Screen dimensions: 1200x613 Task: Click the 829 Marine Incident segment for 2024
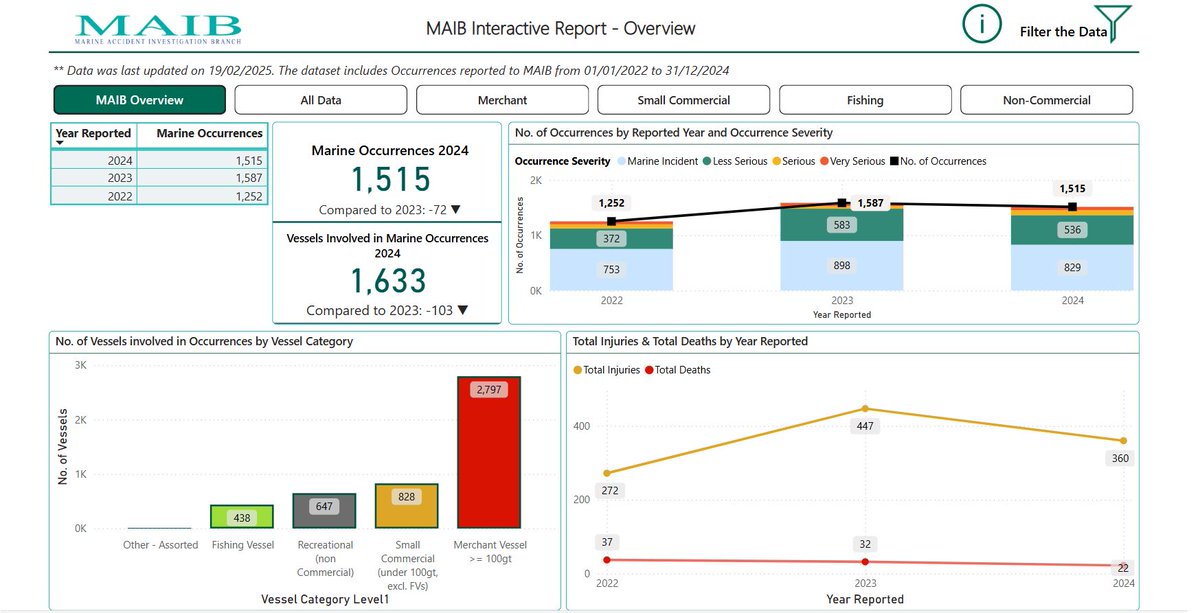[x=1072, y=268]
